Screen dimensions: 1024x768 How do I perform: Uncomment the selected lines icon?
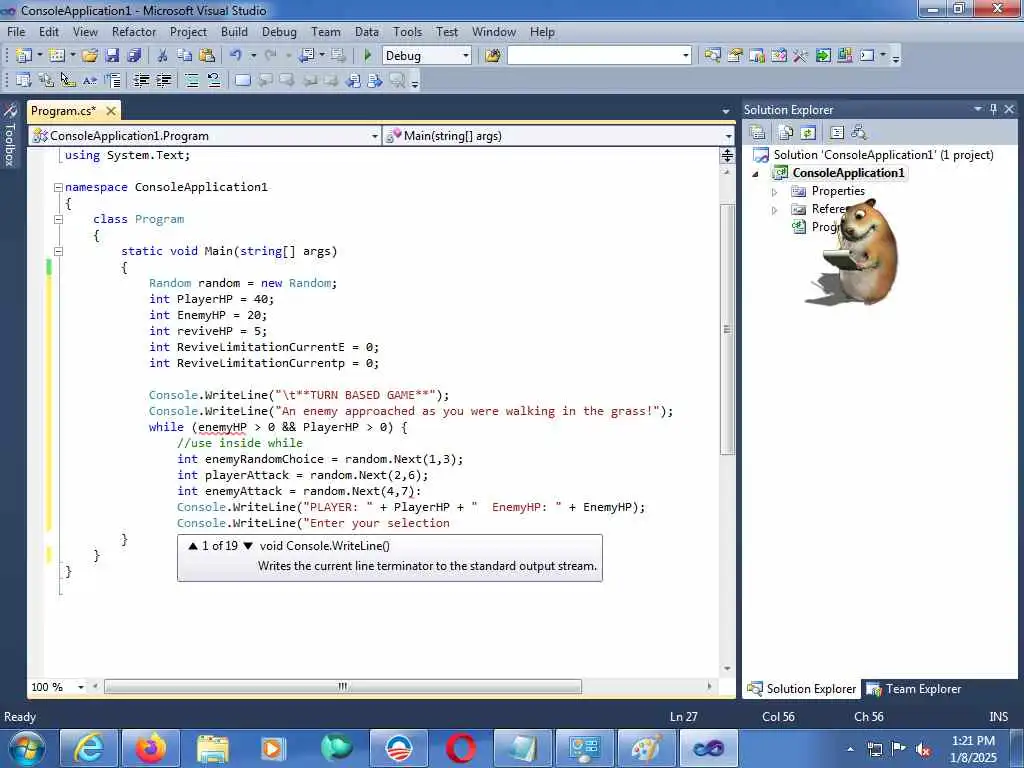[214, 80]
